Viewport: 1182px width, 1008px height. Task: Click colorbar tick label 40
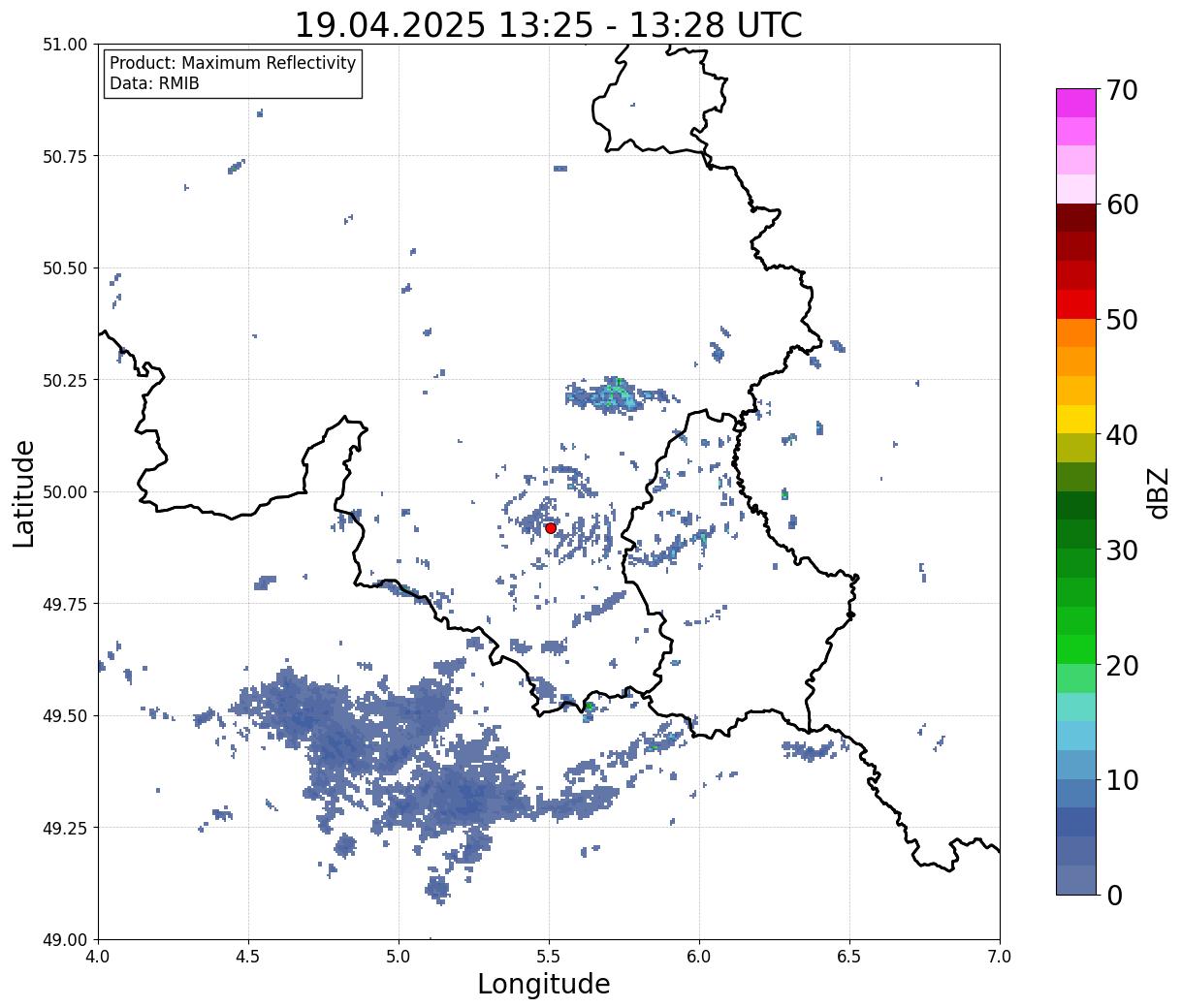1121,435
